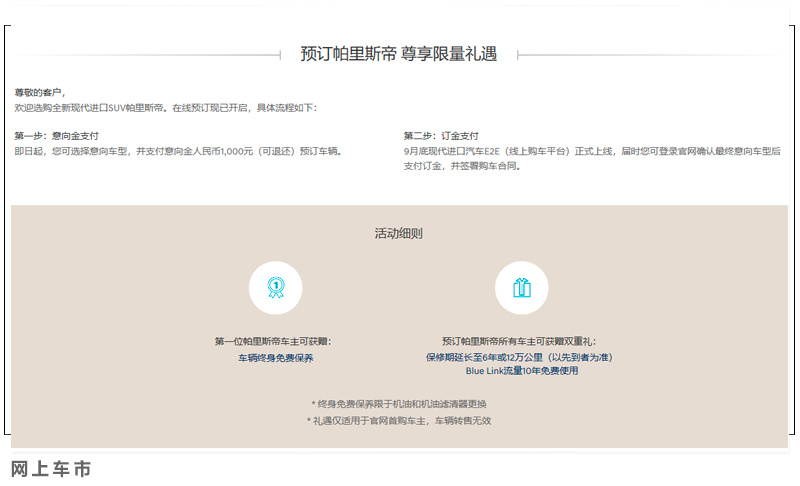Screen dimensions: 800x486
Task: Click the text 第一位帕里斯帝车主可获赠
Action: (x=273, y=341)
